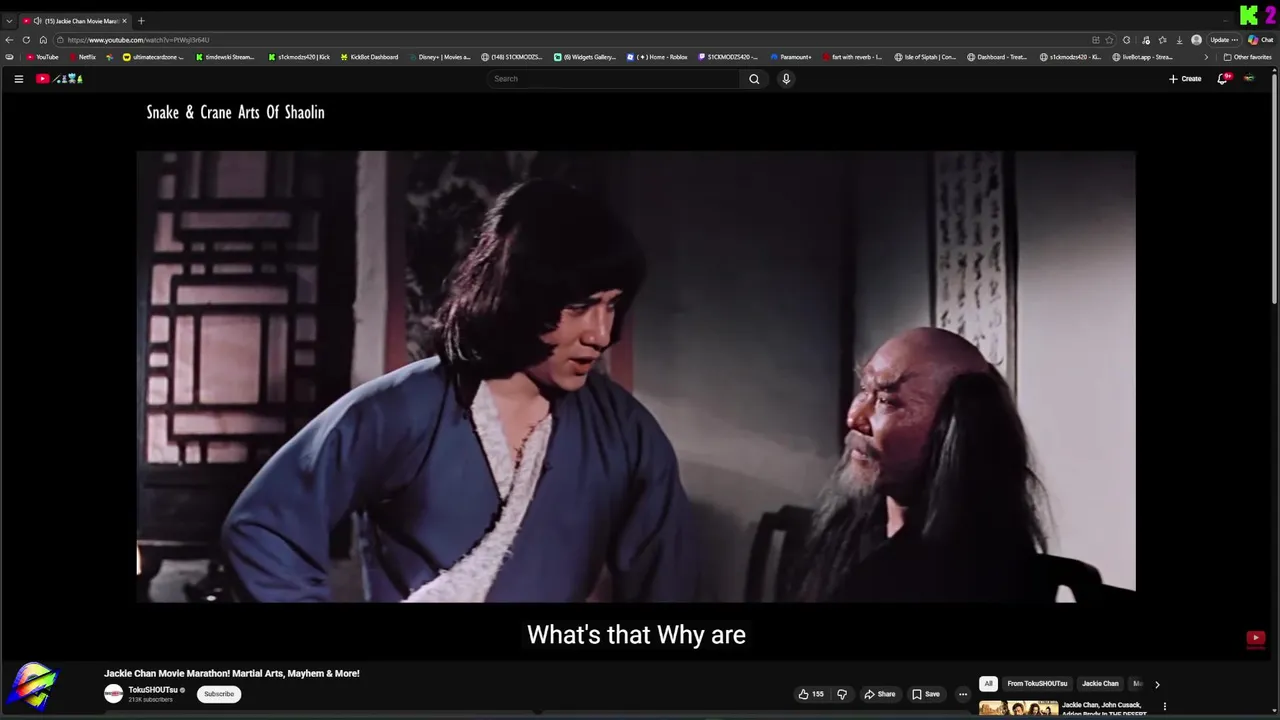
Task: Subscribe to TokuSHOUTsu
Action: 219,694
